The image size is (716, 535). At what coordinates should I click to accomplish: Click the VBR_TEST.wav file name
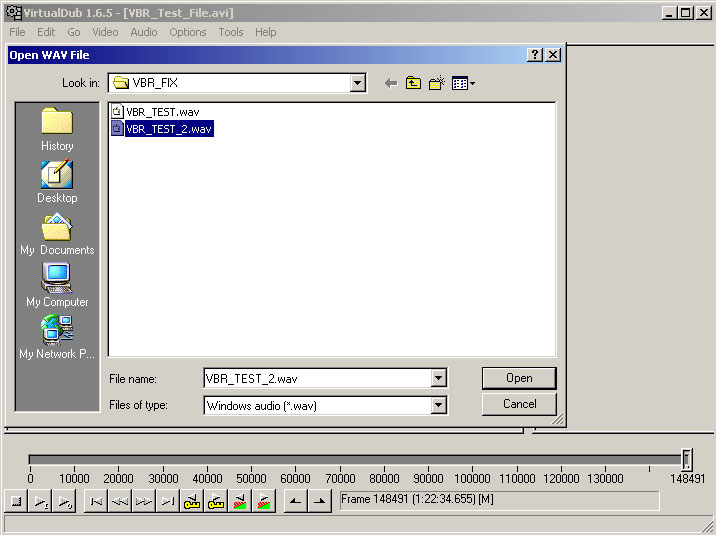[163, 112]
